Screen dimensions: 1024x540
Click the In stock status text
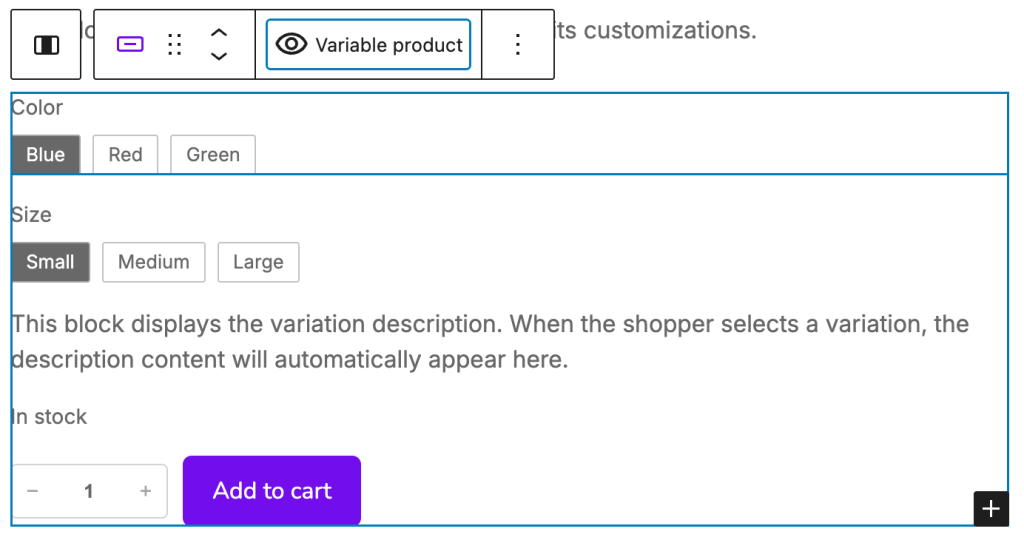(x=50, y=417)
